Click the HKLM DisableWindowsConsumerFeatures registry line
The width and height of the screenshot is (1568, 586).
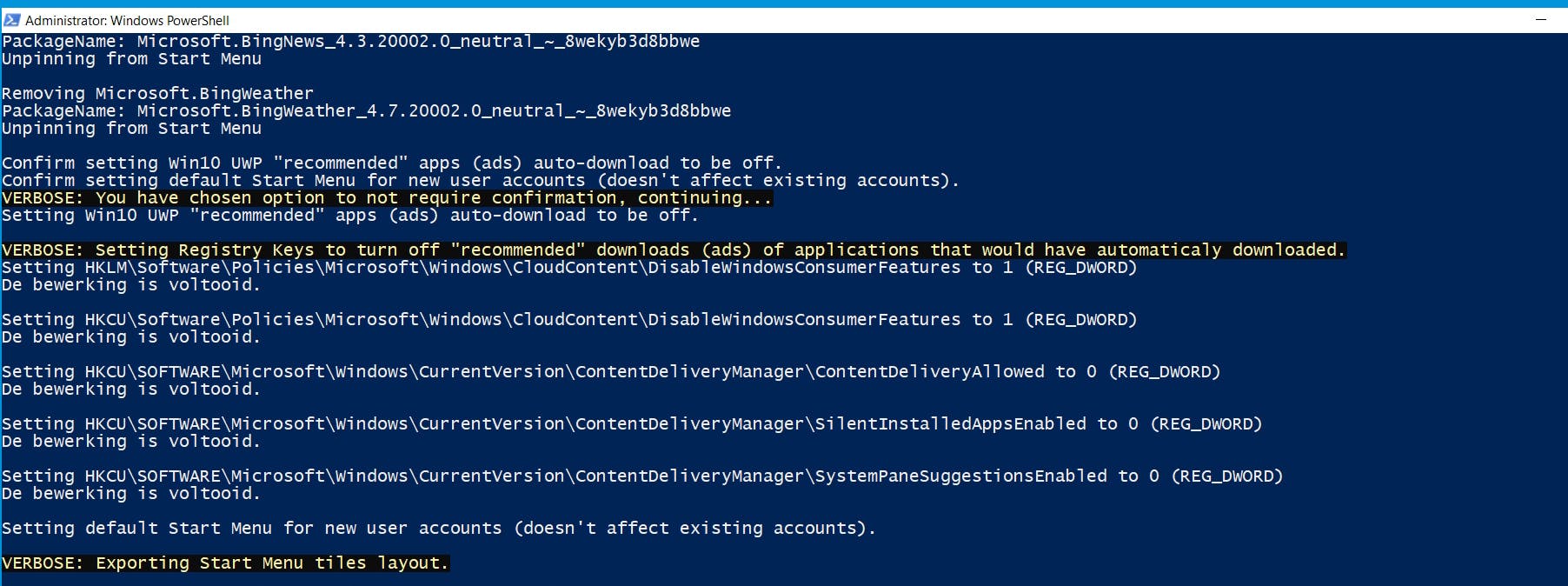[569, 268]
